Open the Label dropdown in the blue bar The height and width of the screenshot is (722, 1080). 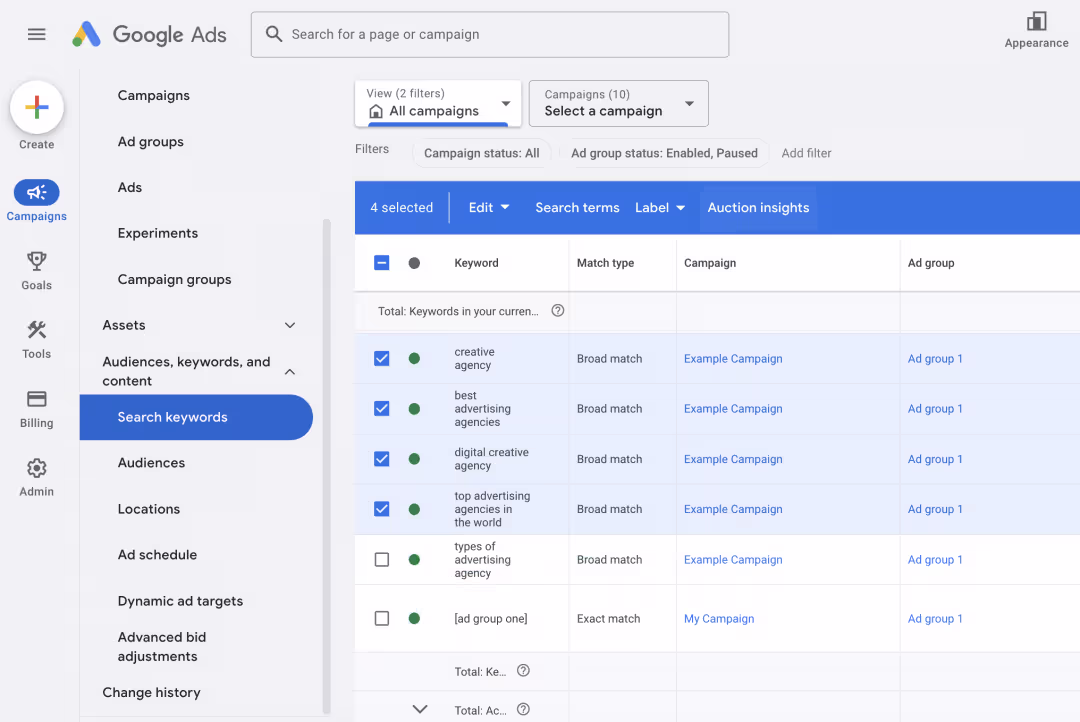tap(660, 207)
